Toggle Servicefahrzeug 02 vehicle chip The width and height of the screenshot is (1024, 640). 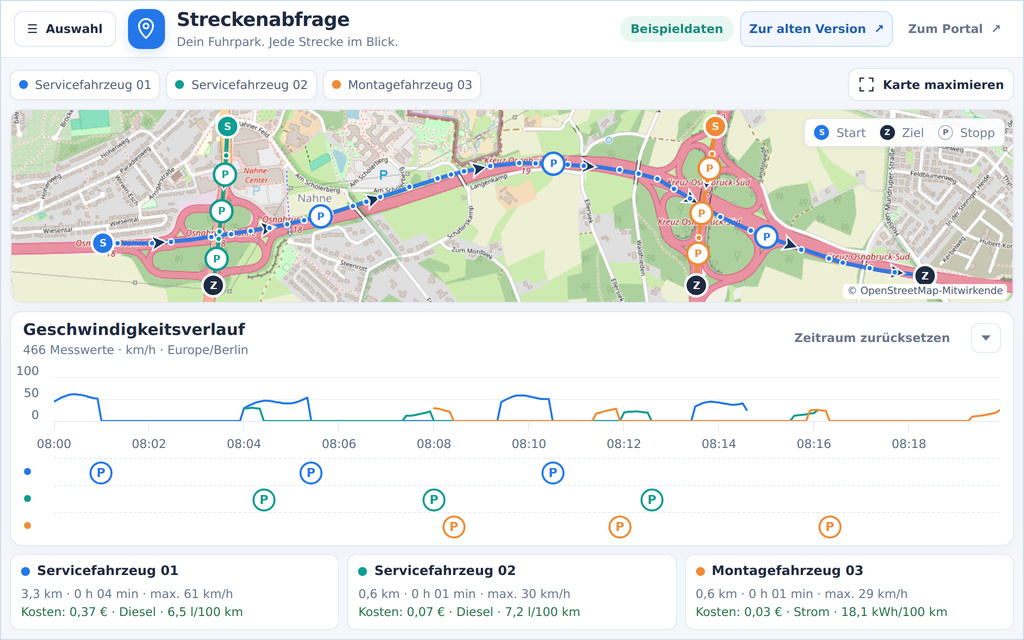click(241, 85)
